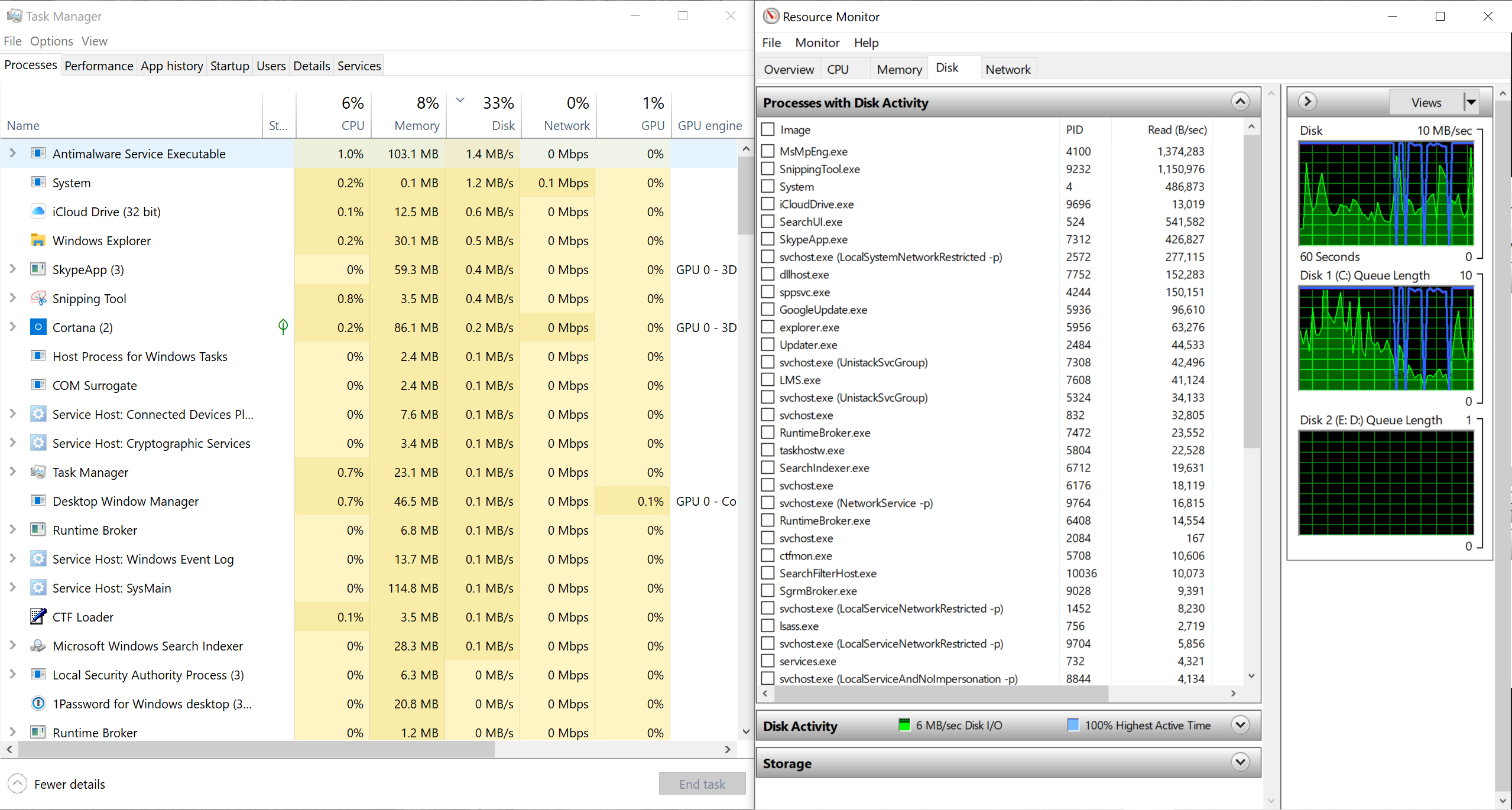The width and height of the screenshot is (1512, 810).
Task: Click the Disk I/O green legend swatch
Action: [904, 725]
